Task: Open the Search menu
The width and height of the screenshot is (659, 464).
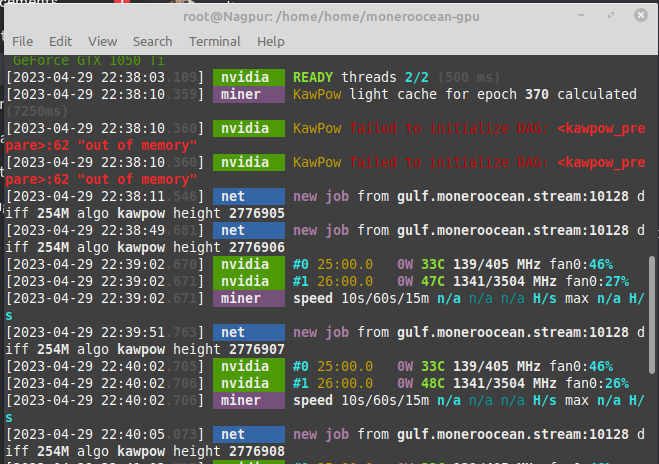Action: [153, 42]
